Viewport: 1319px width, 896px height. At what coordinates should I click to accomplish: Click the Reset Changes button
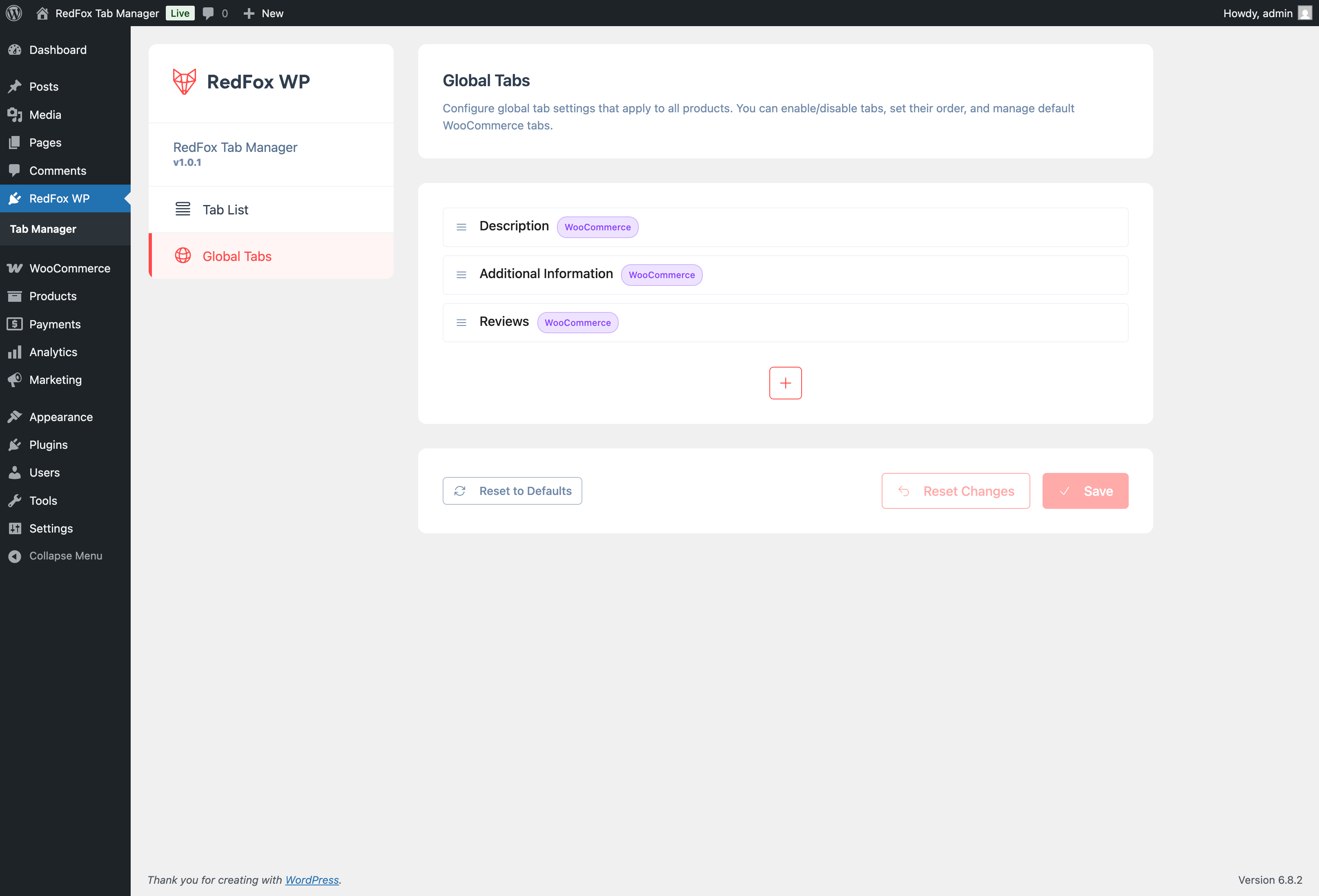click(956, 491)
